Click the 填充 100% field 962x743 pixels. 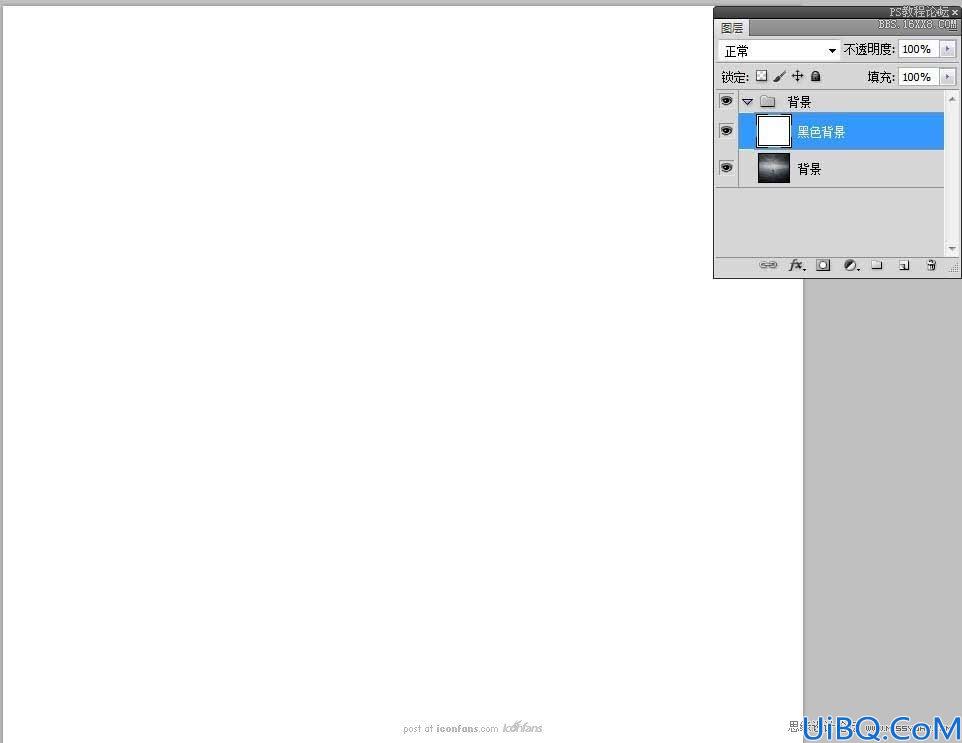[x=918, y=77]
